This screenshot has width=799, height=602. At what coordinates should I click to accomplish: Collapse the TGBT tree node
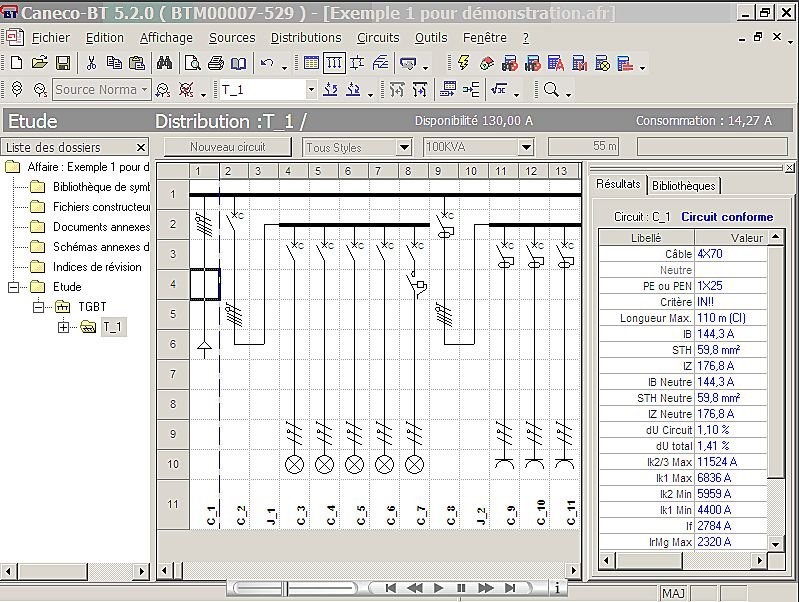tap(39, 307)
